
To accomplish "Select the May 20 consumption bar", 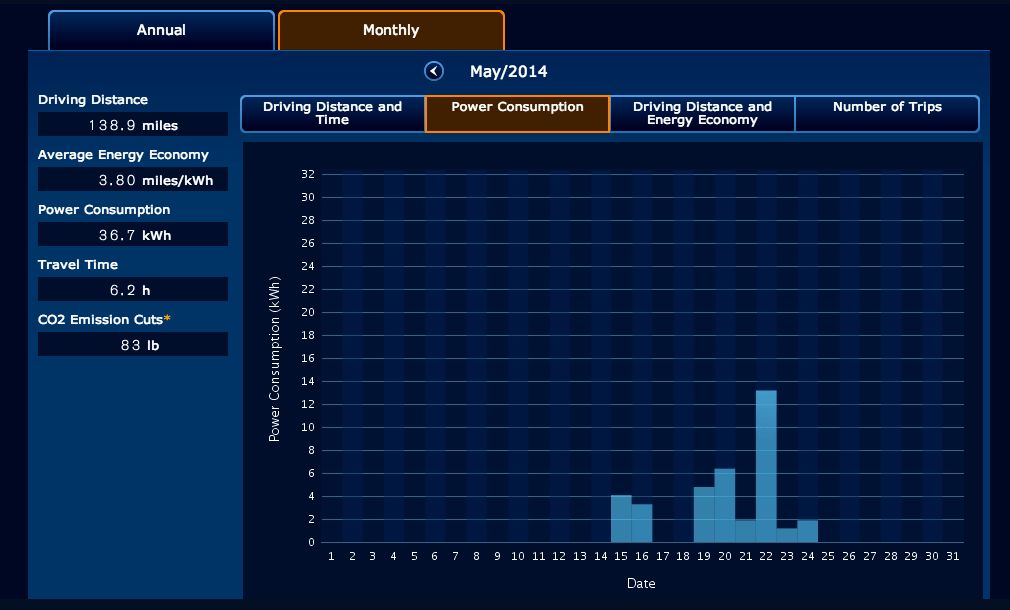I will (725, 505).
